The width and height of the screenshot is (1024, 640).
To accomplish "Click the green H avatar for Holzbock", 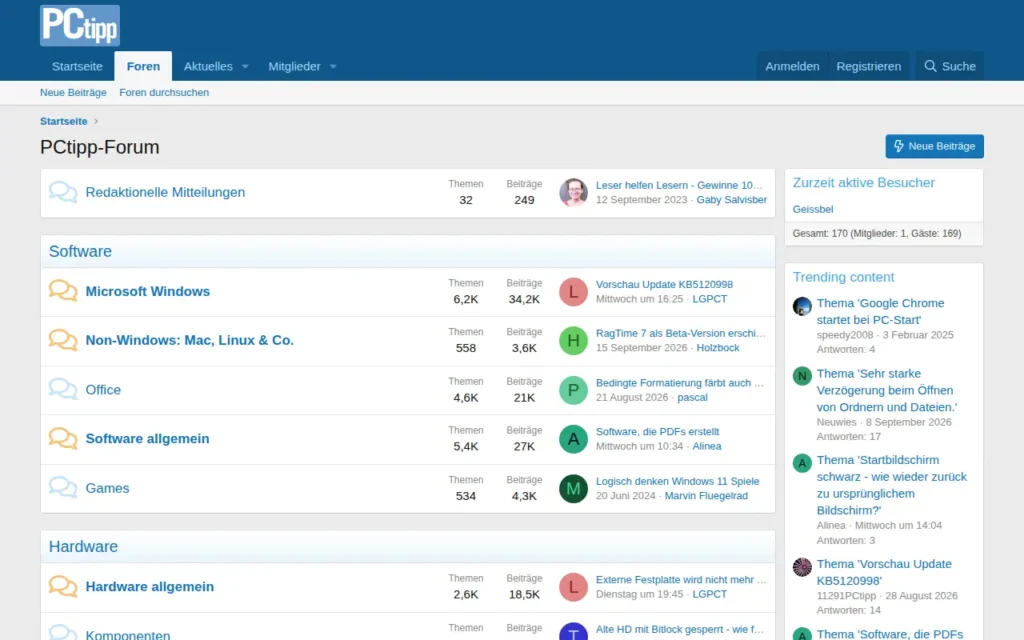I will tap(573, 340).
